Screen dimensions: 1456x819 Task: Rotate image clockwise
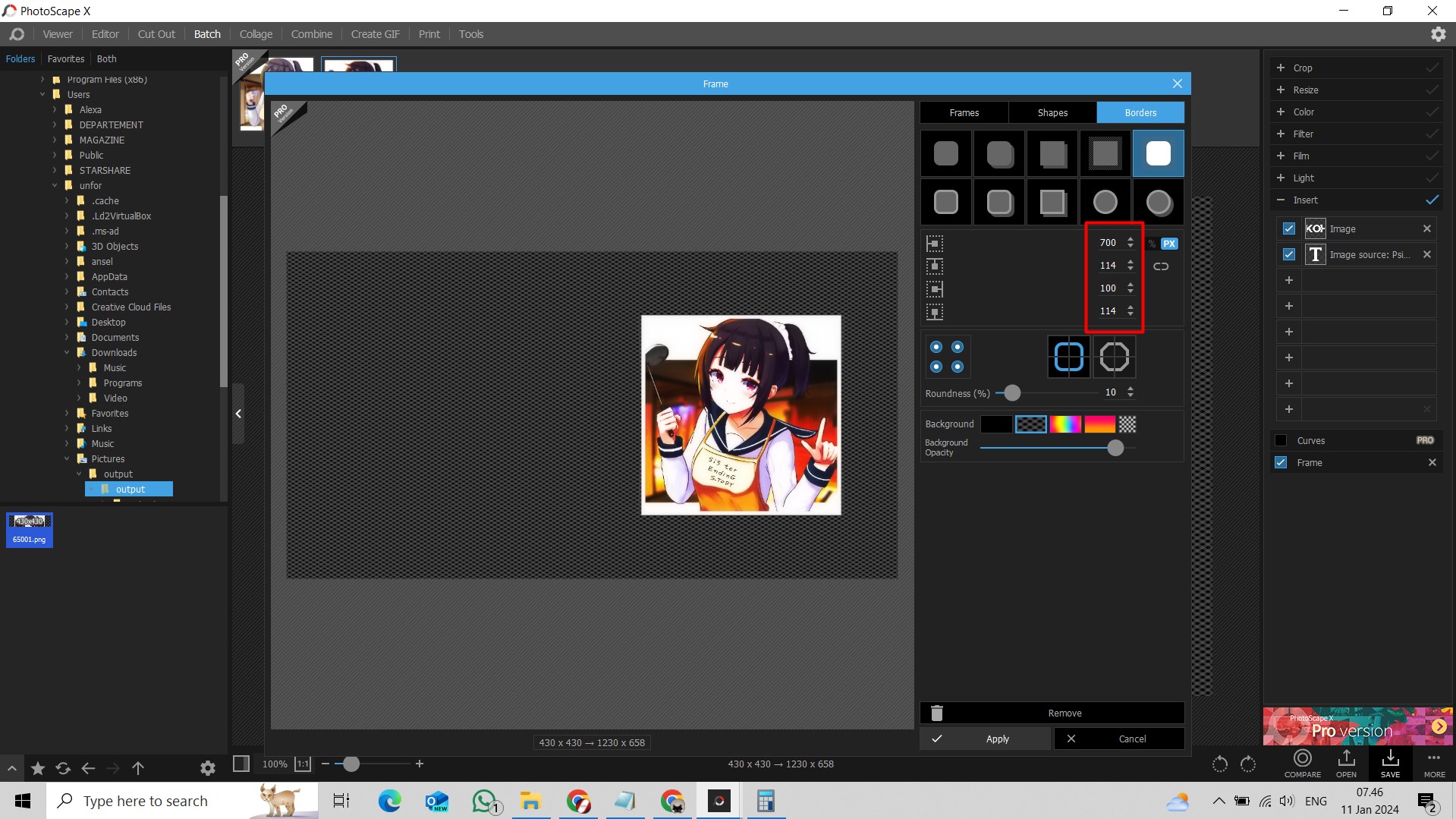[x=1248, y=764]
